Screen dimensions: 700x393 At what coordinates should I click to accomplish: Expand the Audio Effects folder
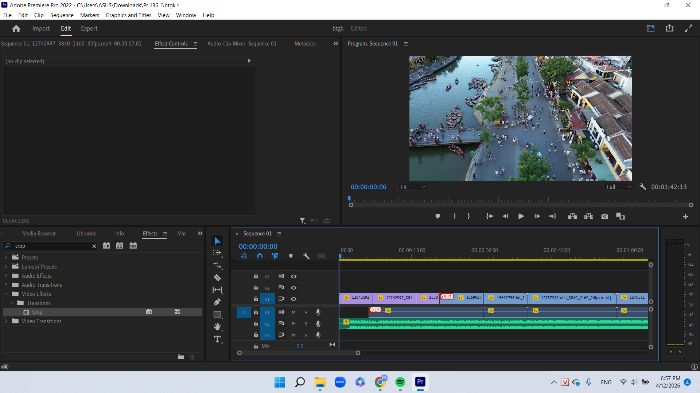click(x=6, y=276)
